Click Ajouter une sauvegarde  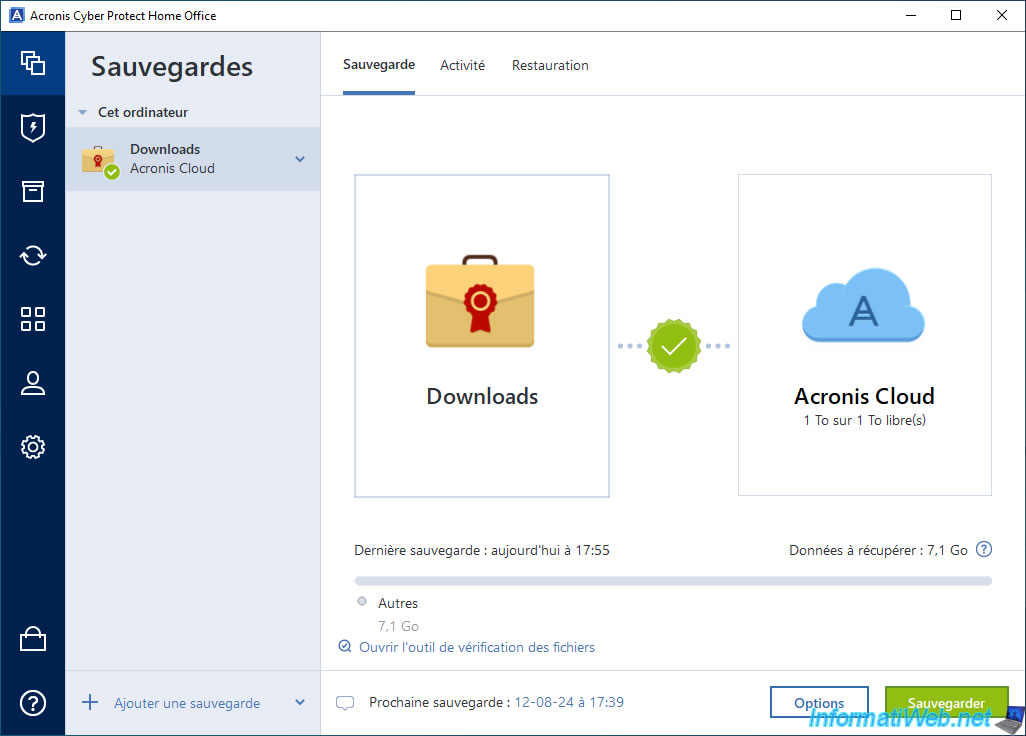(187, 703)
